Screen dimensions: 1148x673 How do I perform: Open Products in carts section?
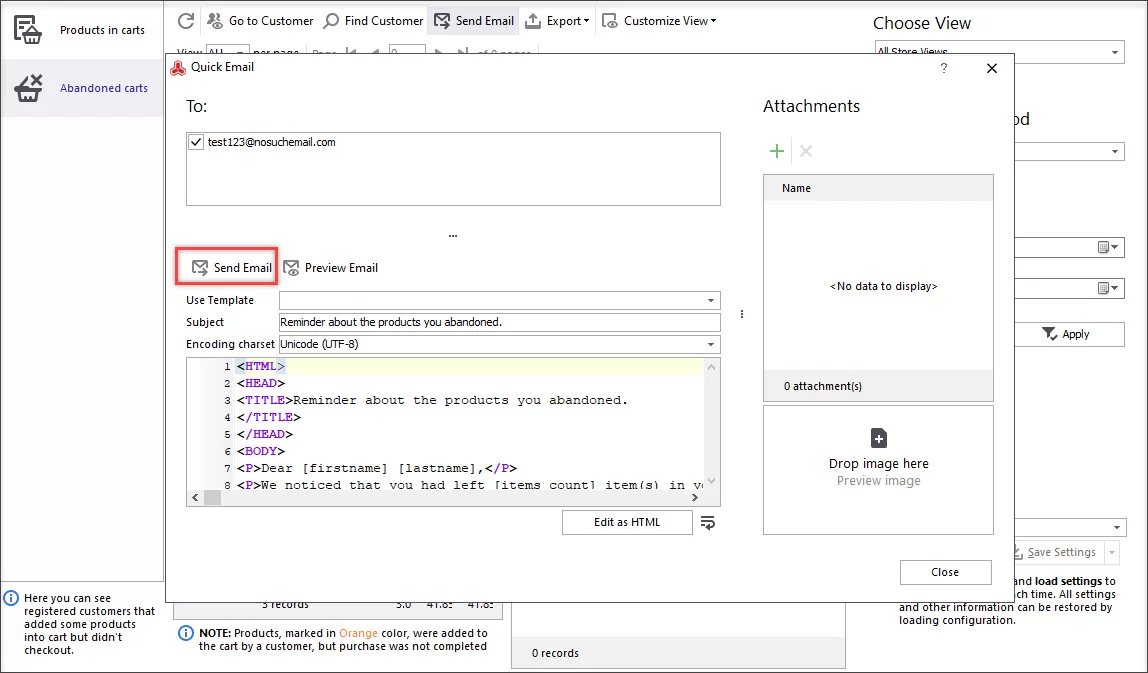coord(81,30)
